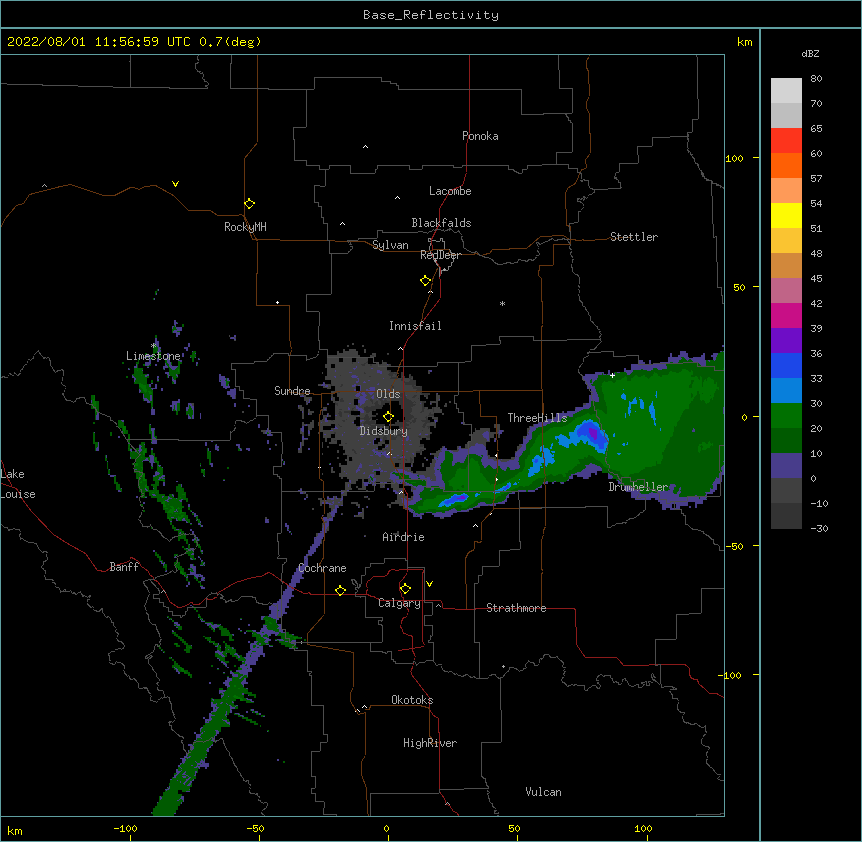Select the -30 value on the dBZ scale
Screen dimensions: 862x842
click(819, 528)
